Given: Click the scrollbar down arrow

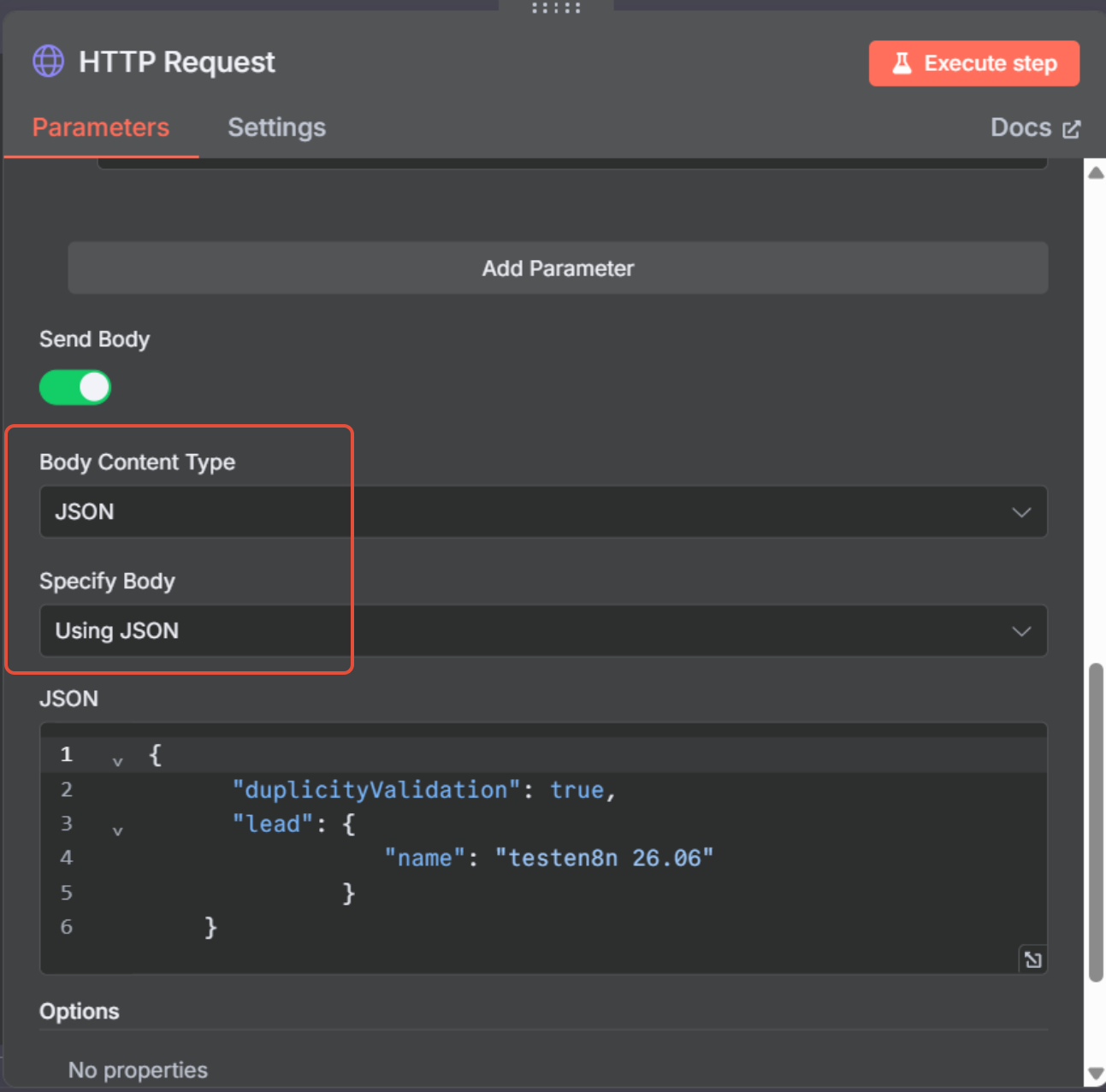Looking at the screenshot, I should 1095,1074.
